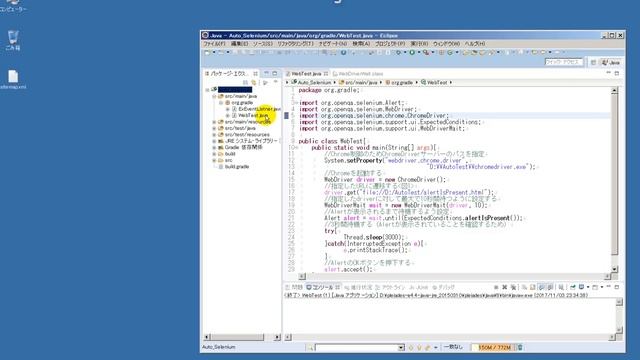This screenshot has height=360, width=640.
Task: Click the New Java Class toolbar icon
Action: click(450, 52)
